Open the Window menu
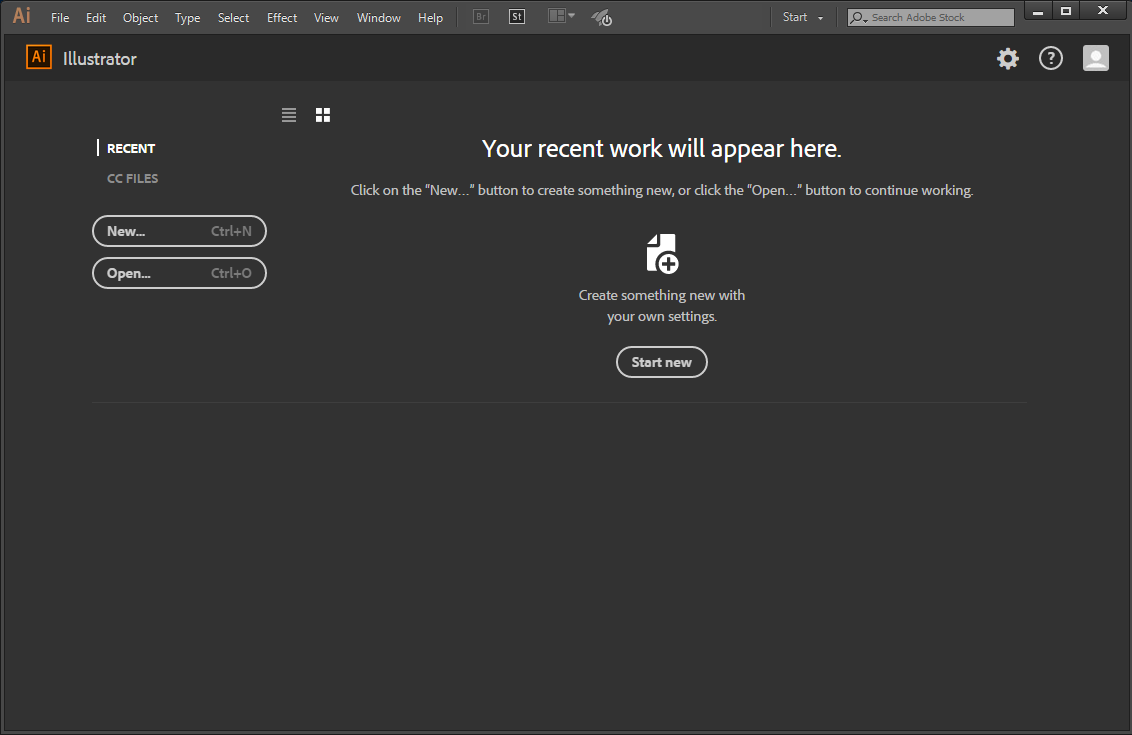 378,17
